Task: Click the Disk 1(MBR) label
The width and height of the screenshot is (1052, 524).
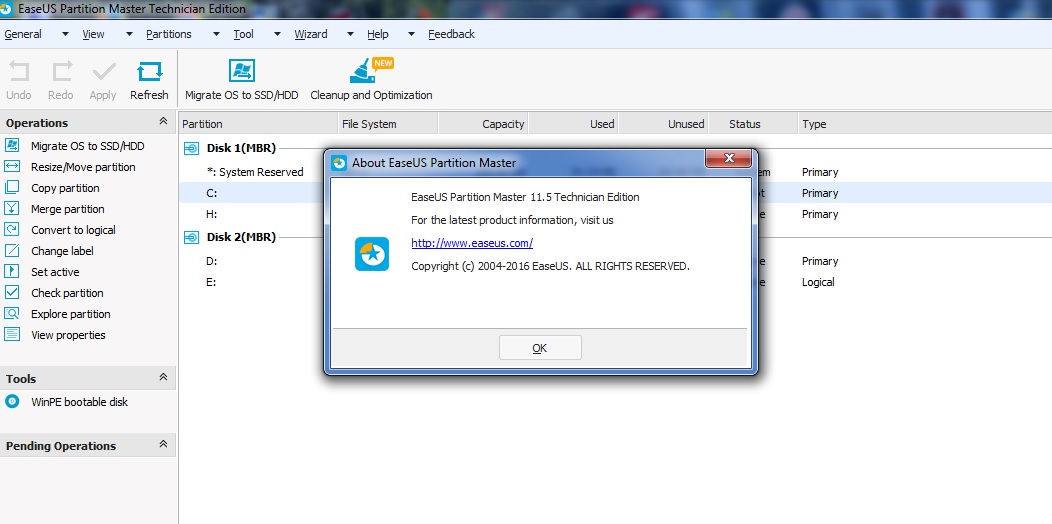Action: tap(241, 148)
